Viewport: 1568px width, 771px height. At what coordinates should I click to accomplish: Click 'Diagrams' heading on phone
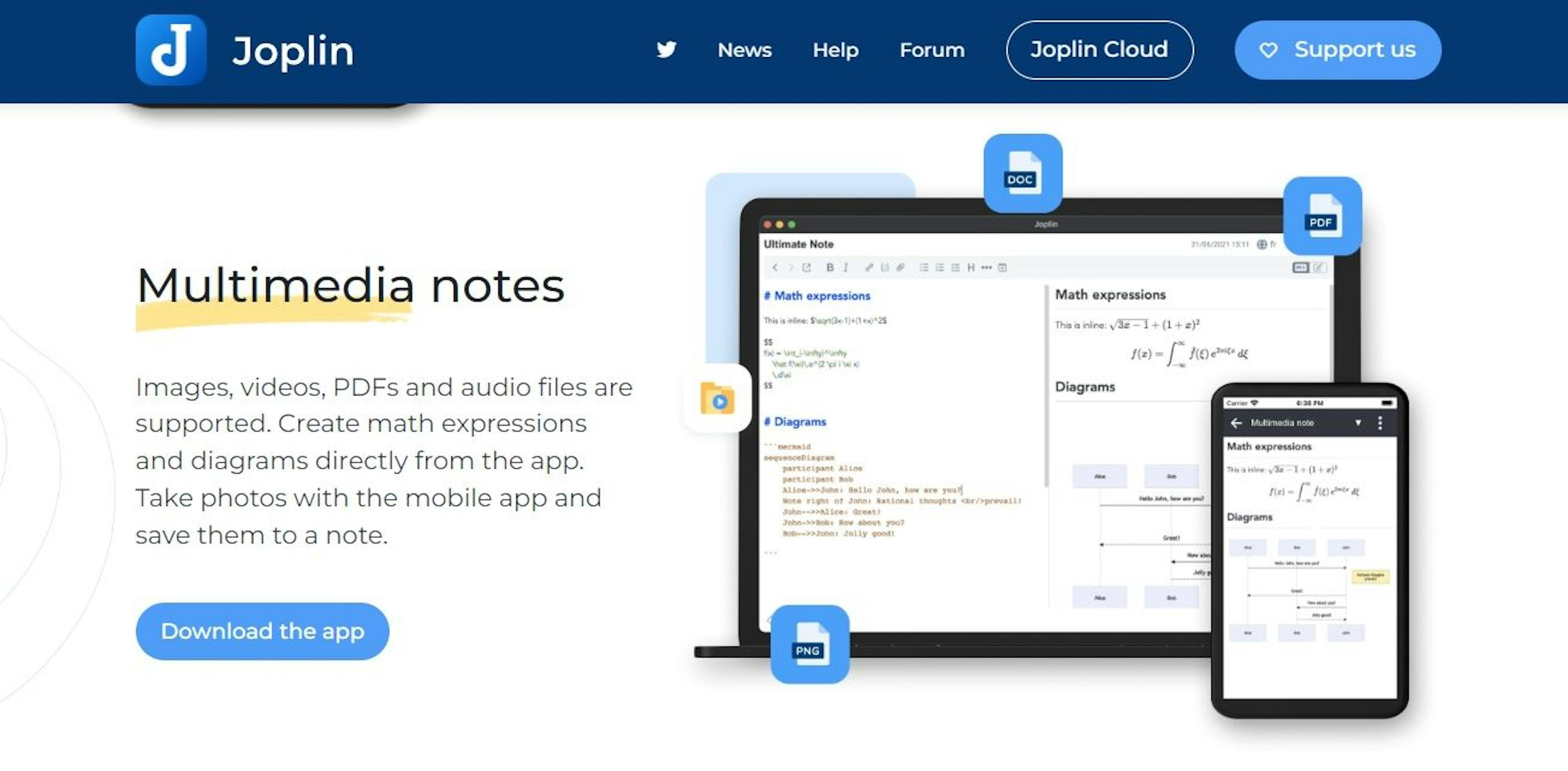[x=1249, y=517]
